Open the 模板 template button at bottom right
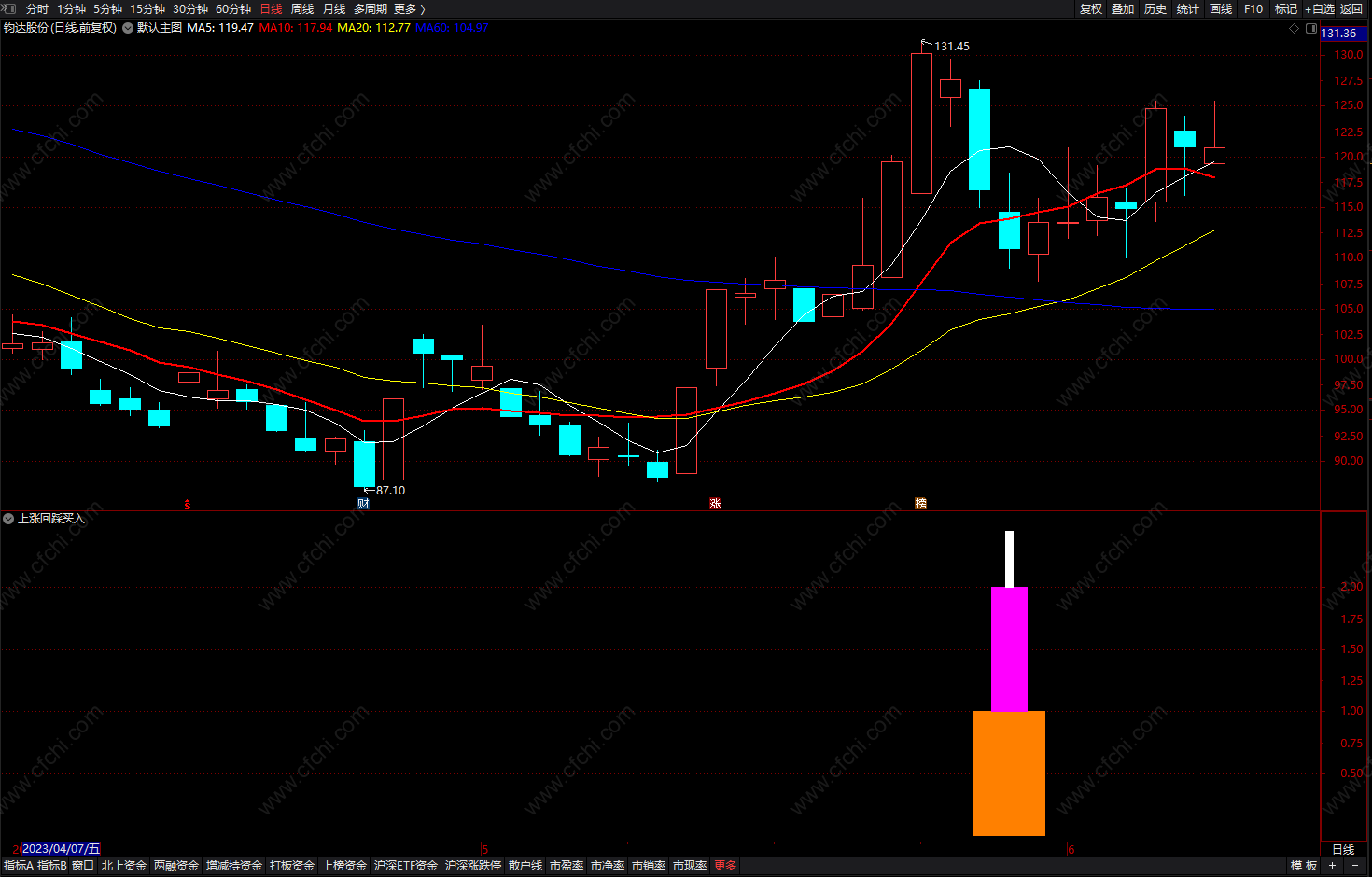 [x=1304, y=866]
